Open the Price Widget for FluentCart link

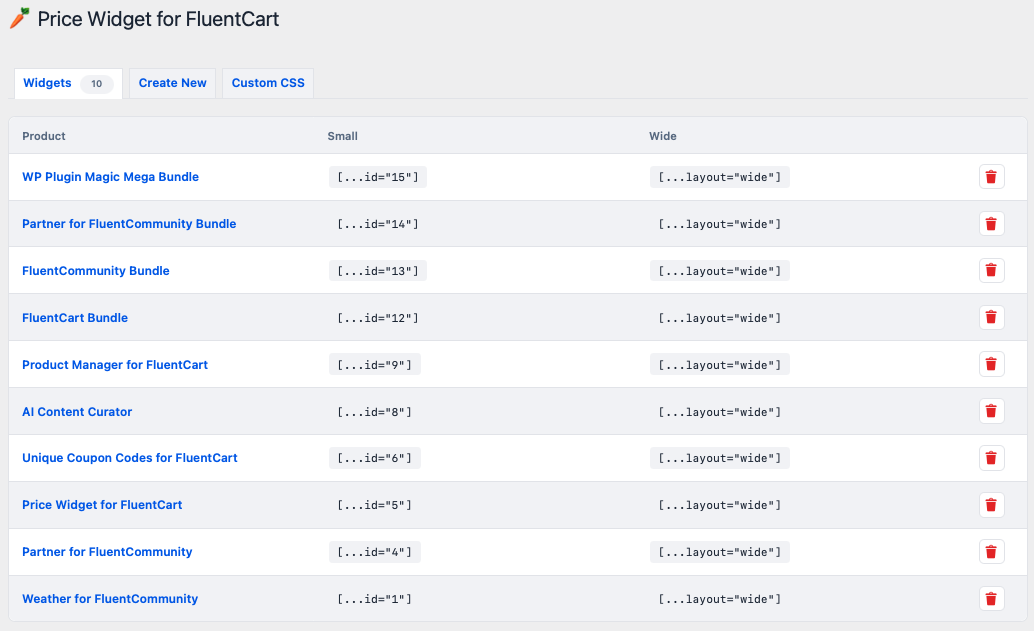(102, 504)
